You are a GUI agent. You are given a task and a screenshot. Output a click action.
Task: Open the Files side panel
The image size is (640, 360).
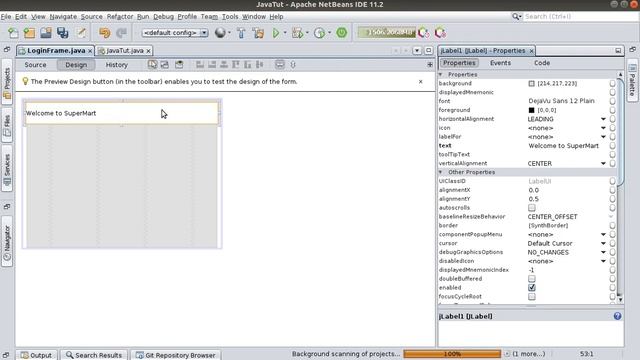click(7, 125)
